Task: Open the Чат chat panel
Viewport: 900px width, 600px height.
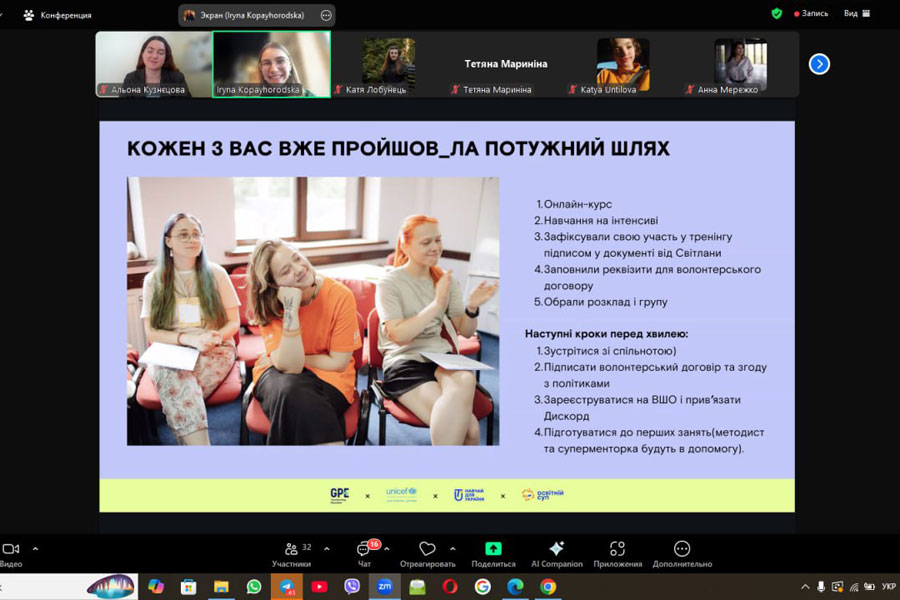Action: [x=365, y=550]
